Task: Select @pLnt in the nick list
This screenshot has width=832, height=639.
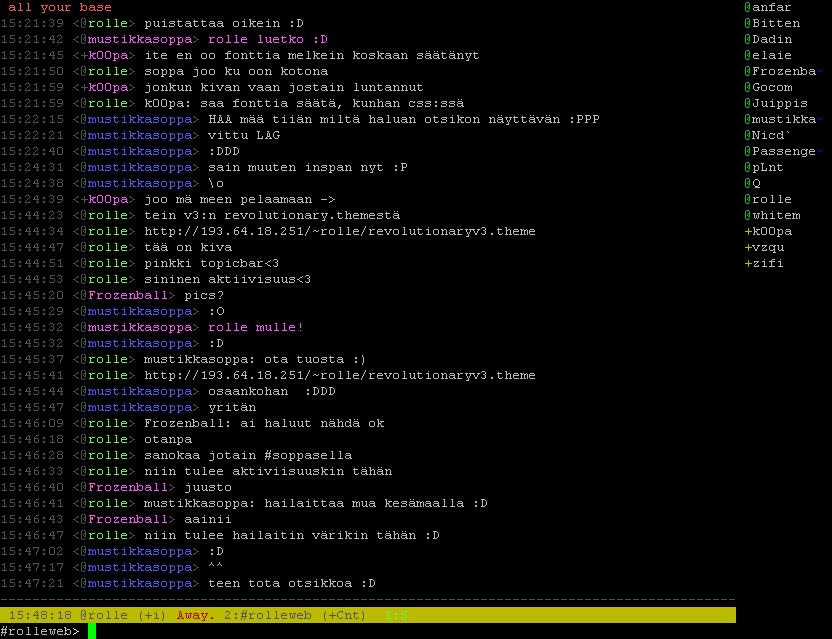Action: point(764,167)
